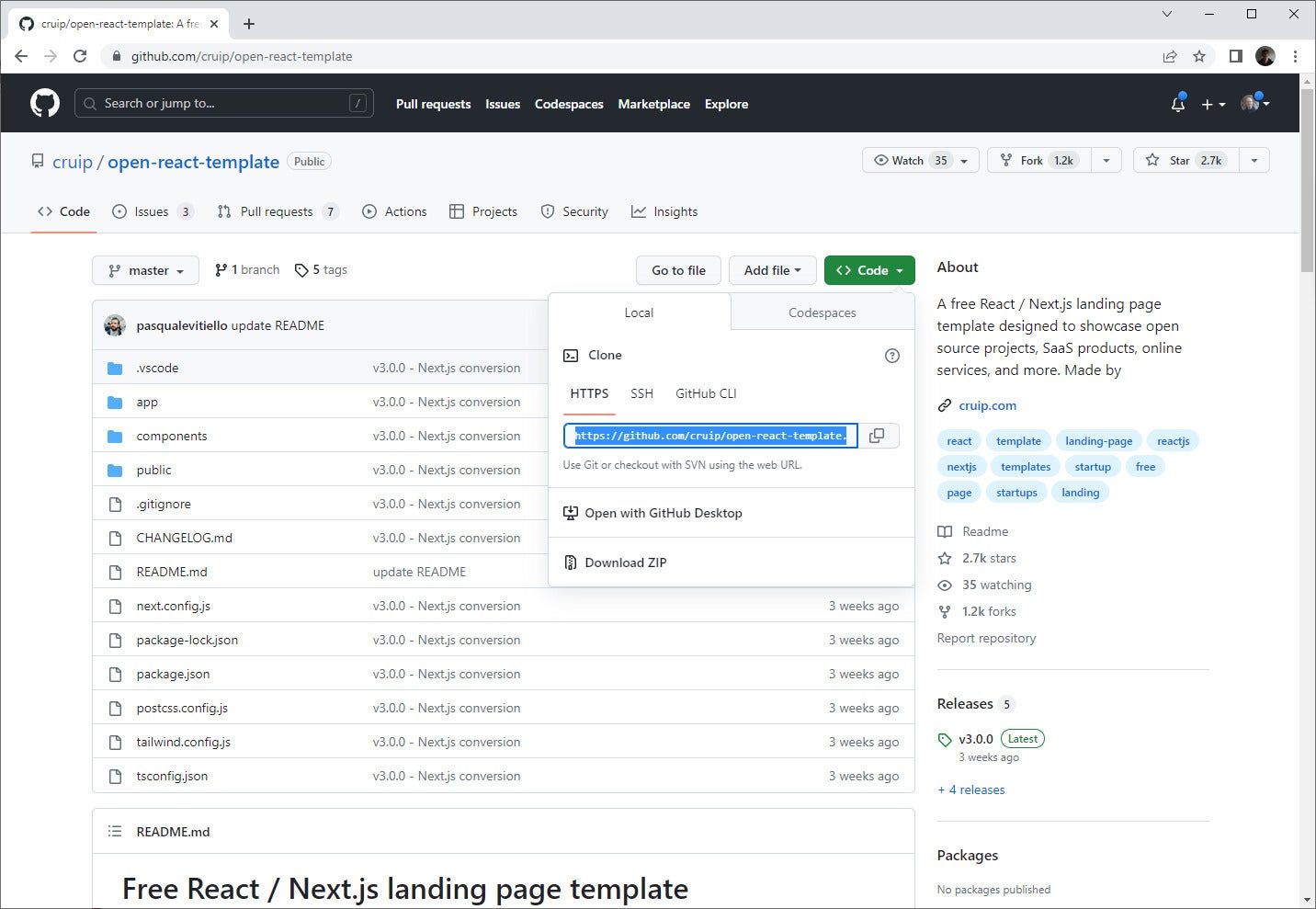Open the notifications bell icon

click(1178, 104)
